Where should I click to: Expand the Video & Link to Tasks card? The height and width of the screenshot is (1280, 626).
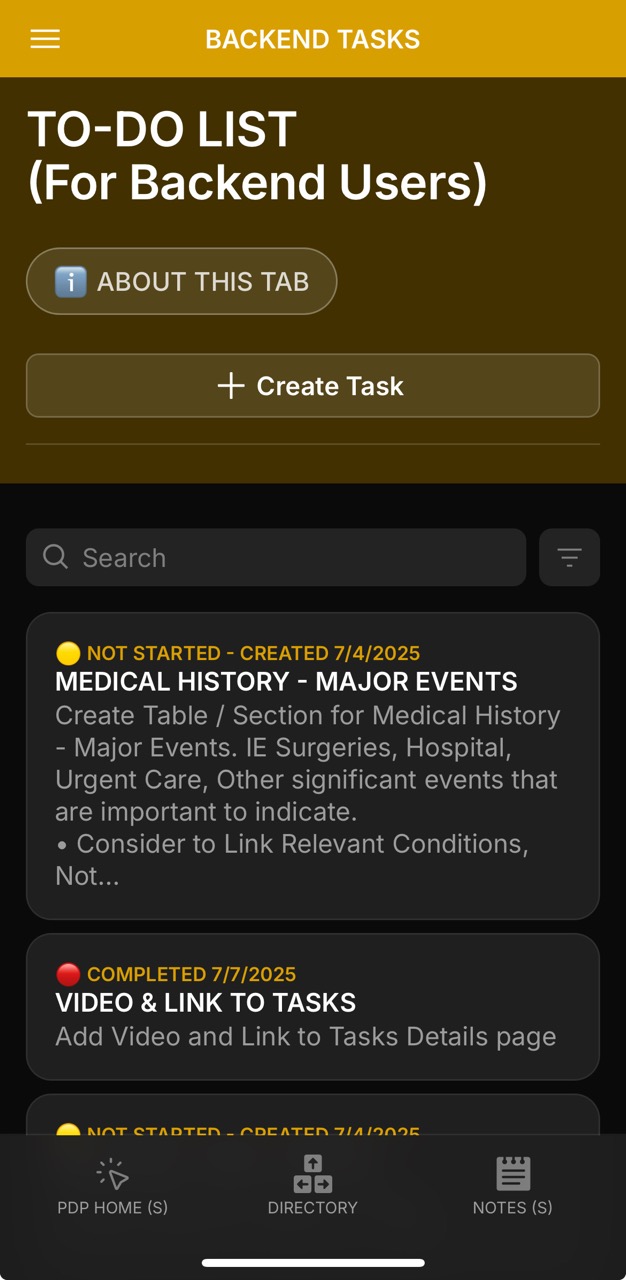click(313, 1006)
